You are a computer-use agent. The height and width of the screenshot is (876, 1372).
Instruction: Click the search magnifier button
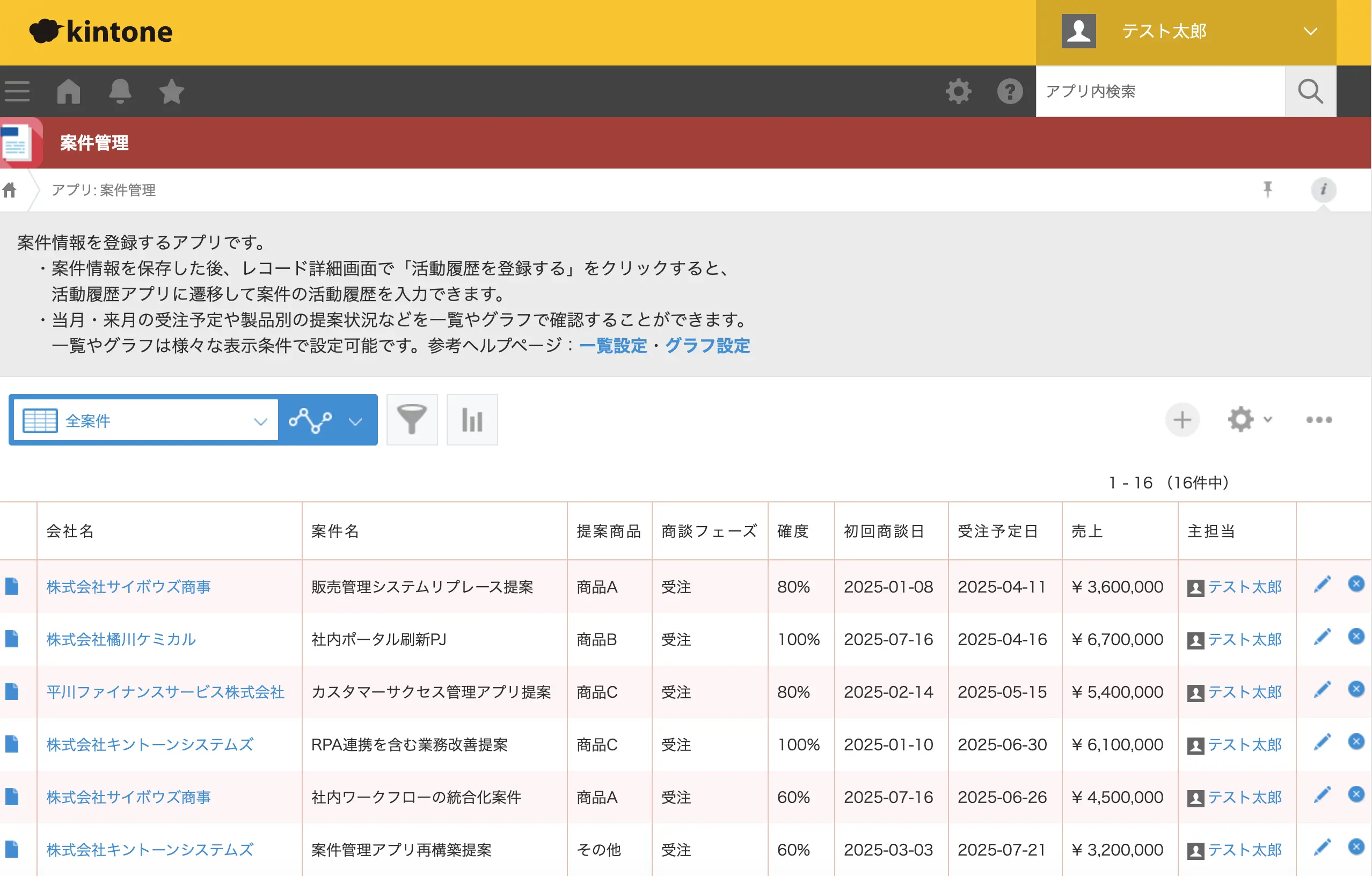click(x=1310, y=91)
